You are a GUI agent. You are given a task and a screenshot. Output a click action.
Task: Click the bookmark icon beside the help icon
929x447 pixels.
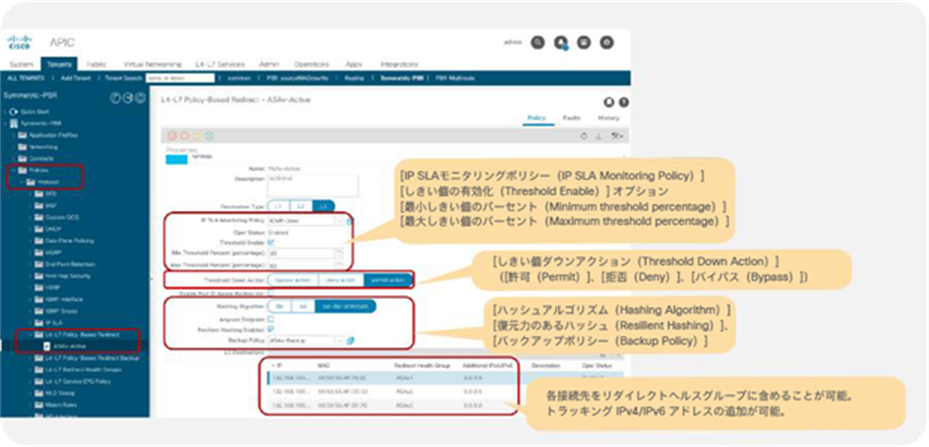click(x=608, y=102)
